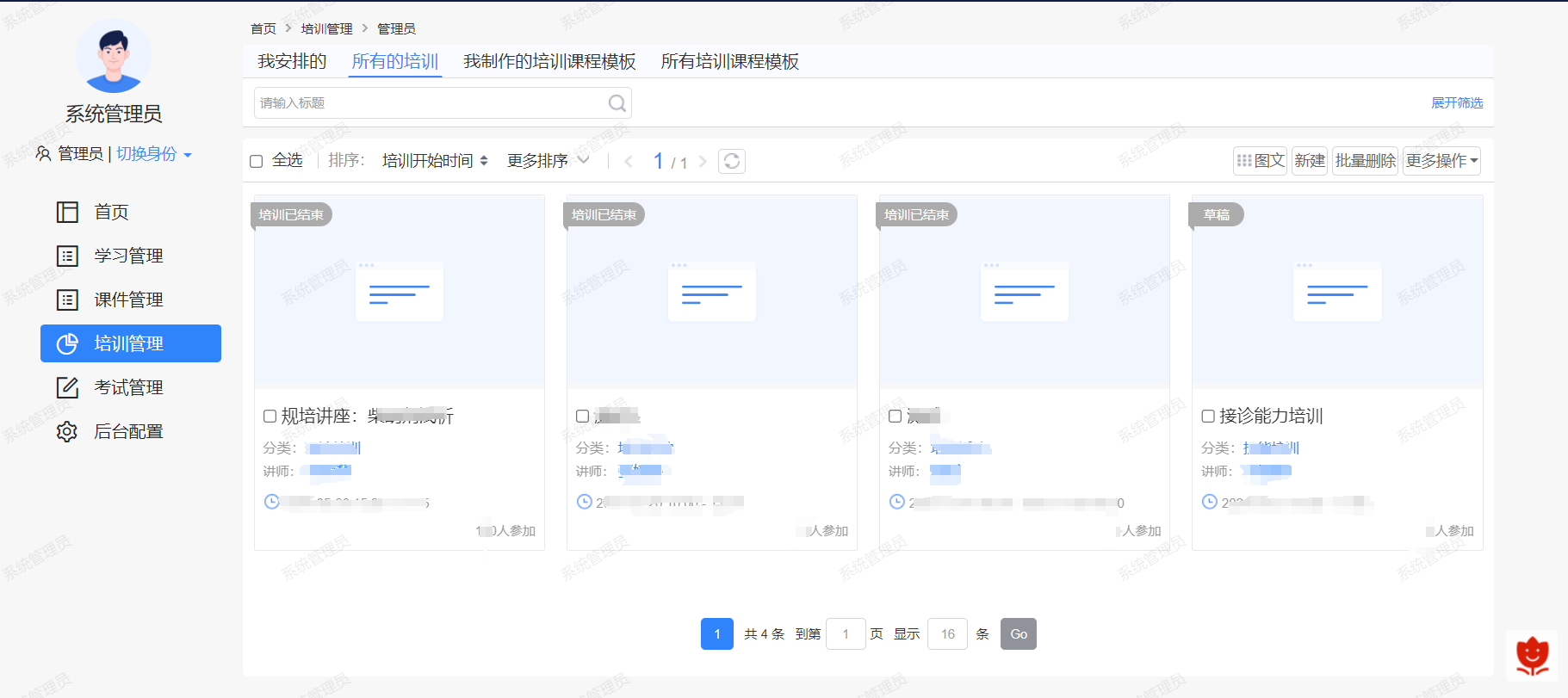This screenshot has width=1568, height=698.
Task: Click the 考试管理 pencil icon
Action: click(67, 387)
